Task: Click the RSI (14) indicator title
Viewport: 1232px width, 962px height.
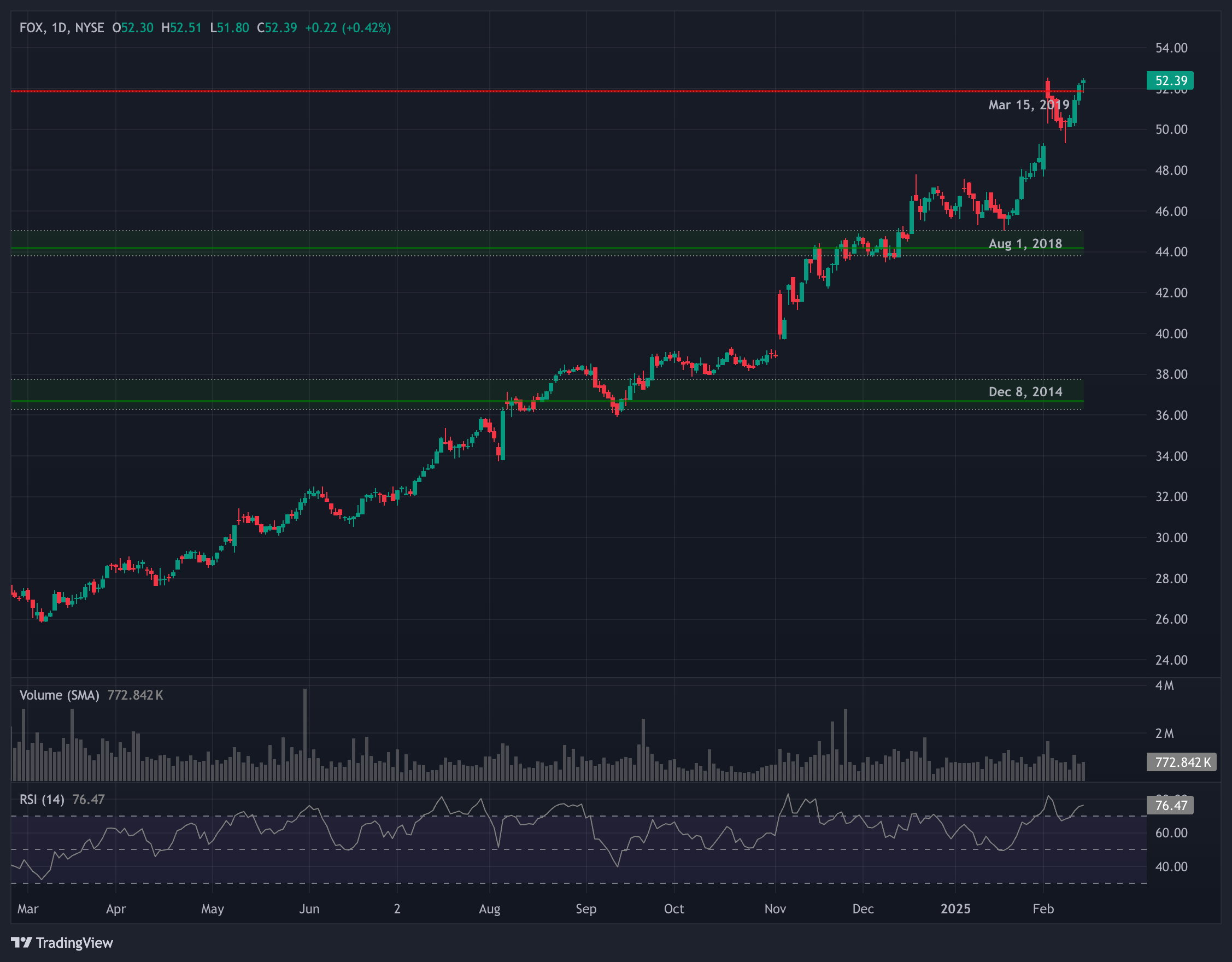Action: click(42, 800)
